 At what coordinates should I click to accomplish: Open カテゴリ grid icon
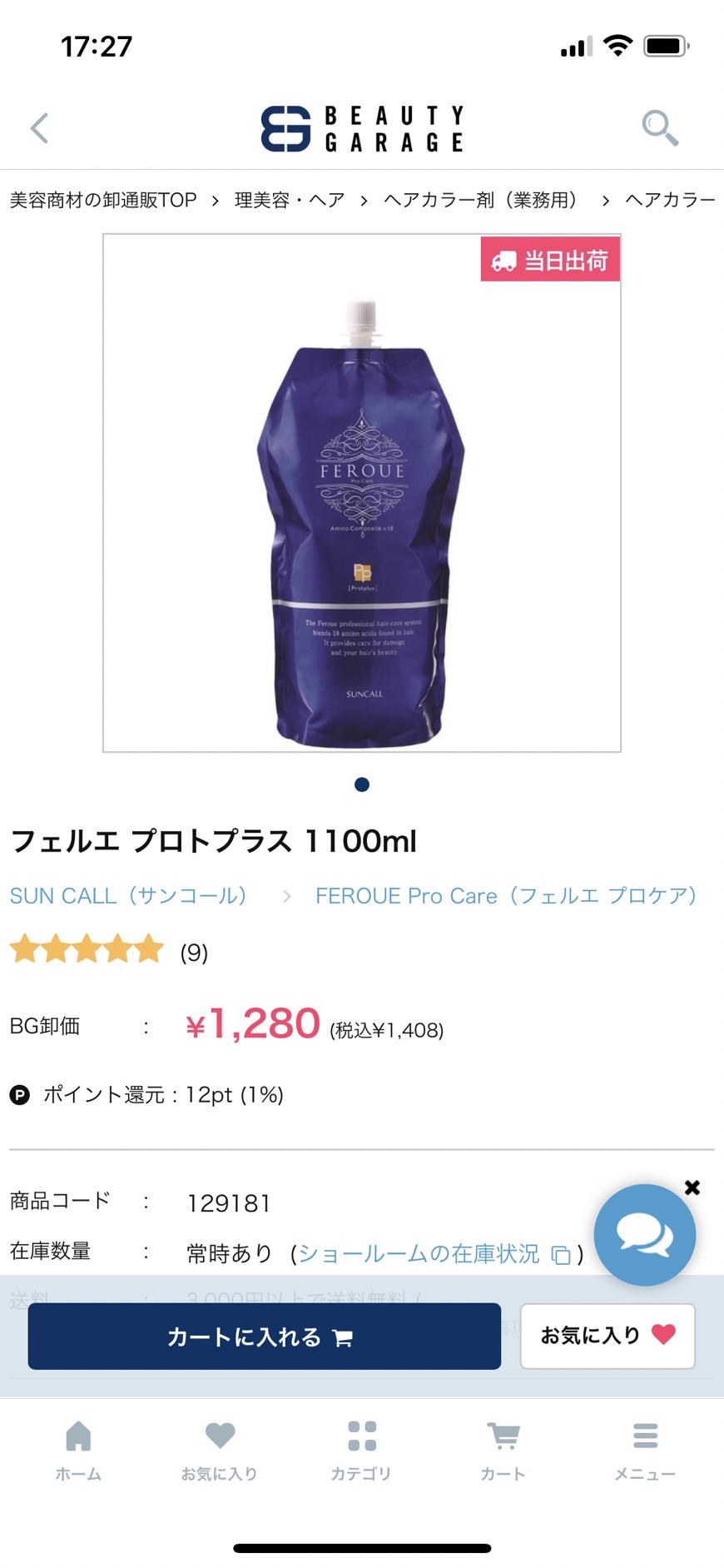[x=361, y=1451]
